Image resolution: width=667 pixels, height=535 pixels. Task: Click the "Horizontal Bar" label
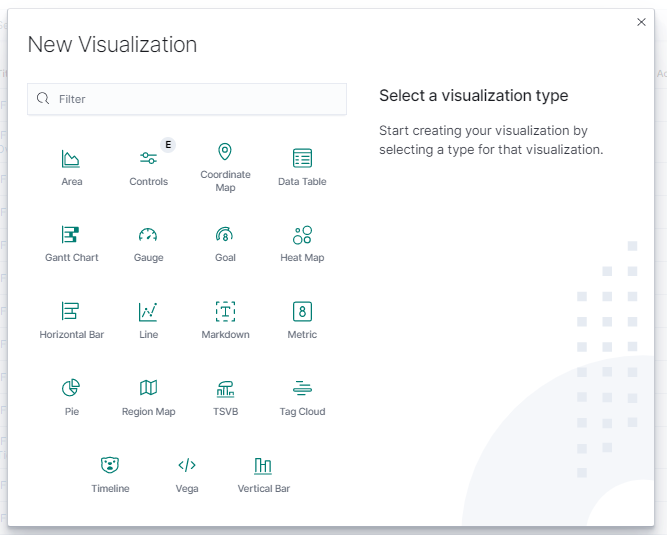(71, 335)
